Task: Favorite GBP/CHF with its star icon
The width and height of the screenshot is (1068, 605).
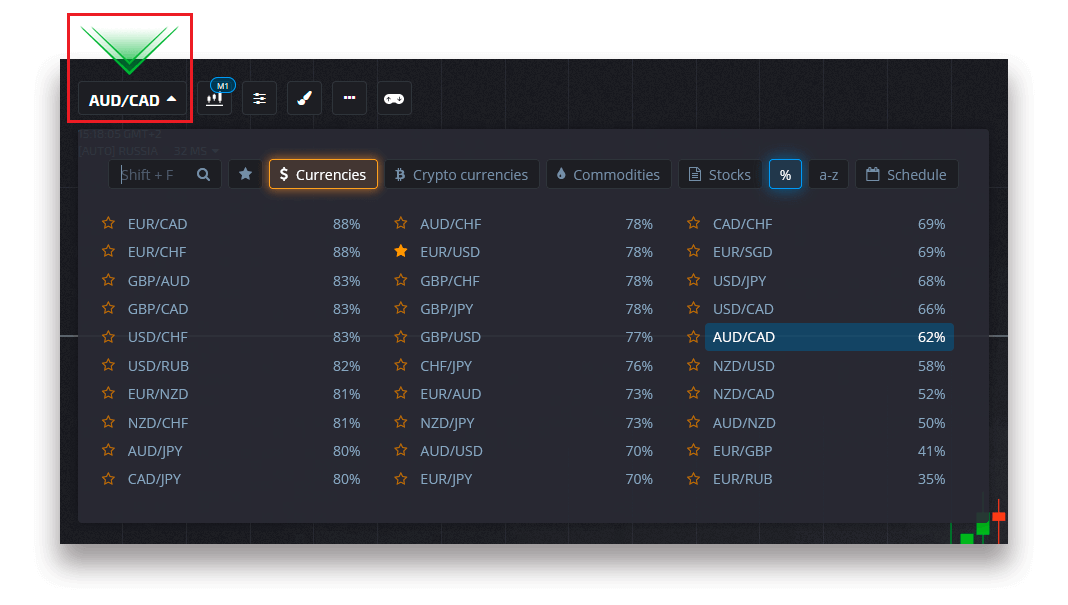Action: pyautogui.click(x=400, y=280)
